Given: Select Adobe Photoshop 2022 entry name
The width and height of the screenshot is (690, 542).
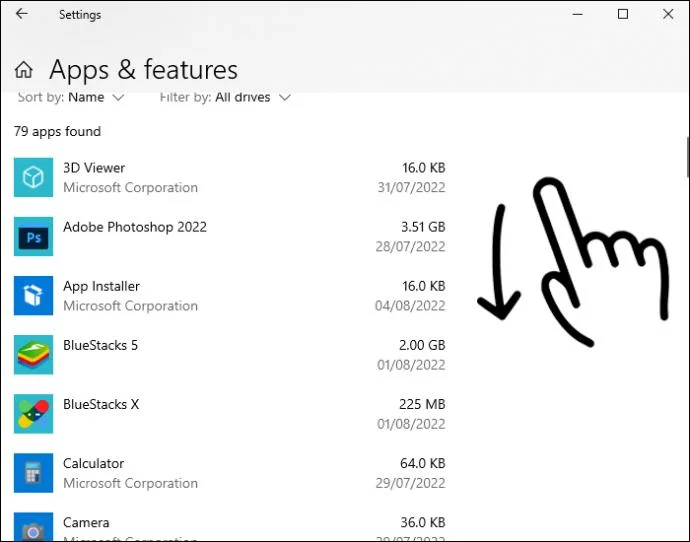Looking at the screenshot, I should pyautogui.click(x=135, y=227).
